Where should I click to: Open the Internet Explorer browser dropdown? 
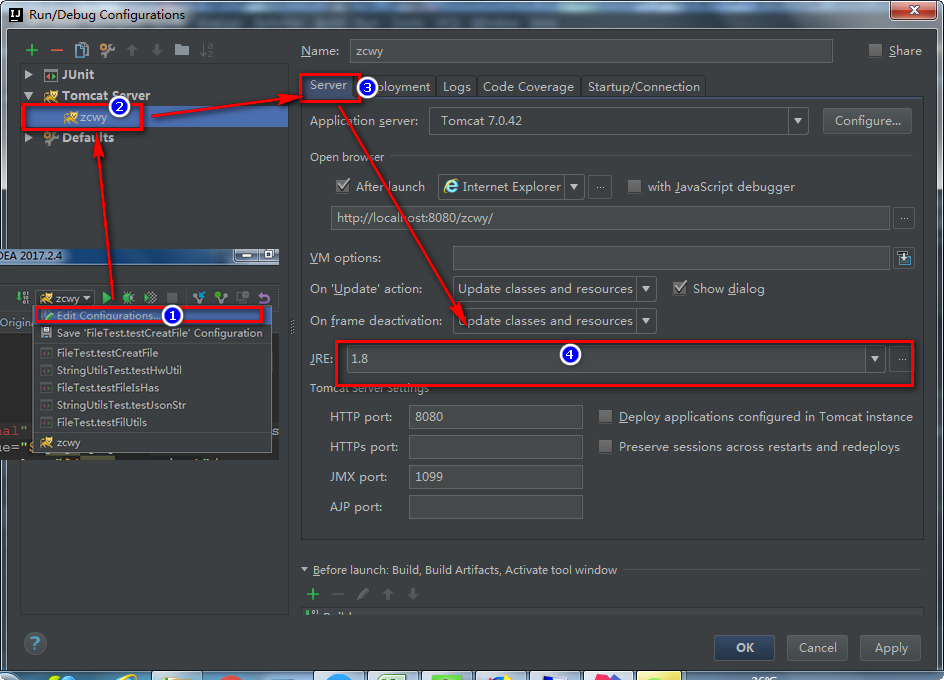coord(574,187)
